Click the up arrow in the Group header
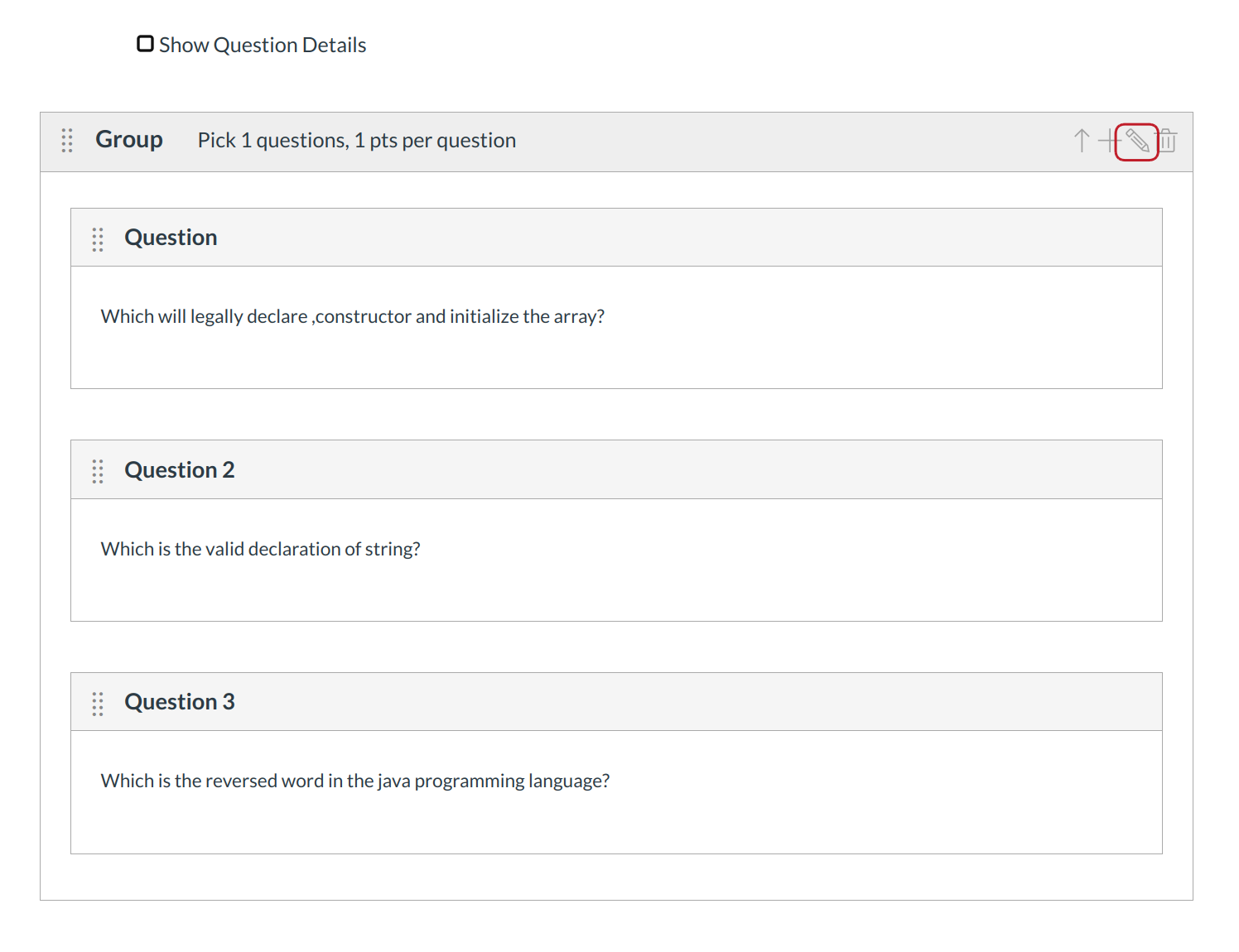This screenshot has height=952, width=1239. [1081, 141]
